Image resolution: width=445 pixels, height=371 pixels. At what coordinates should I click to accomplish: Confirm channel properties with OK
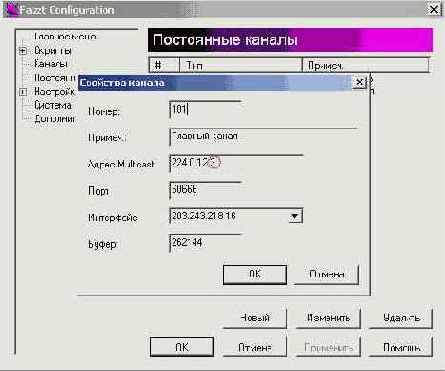tap(255, 274)
